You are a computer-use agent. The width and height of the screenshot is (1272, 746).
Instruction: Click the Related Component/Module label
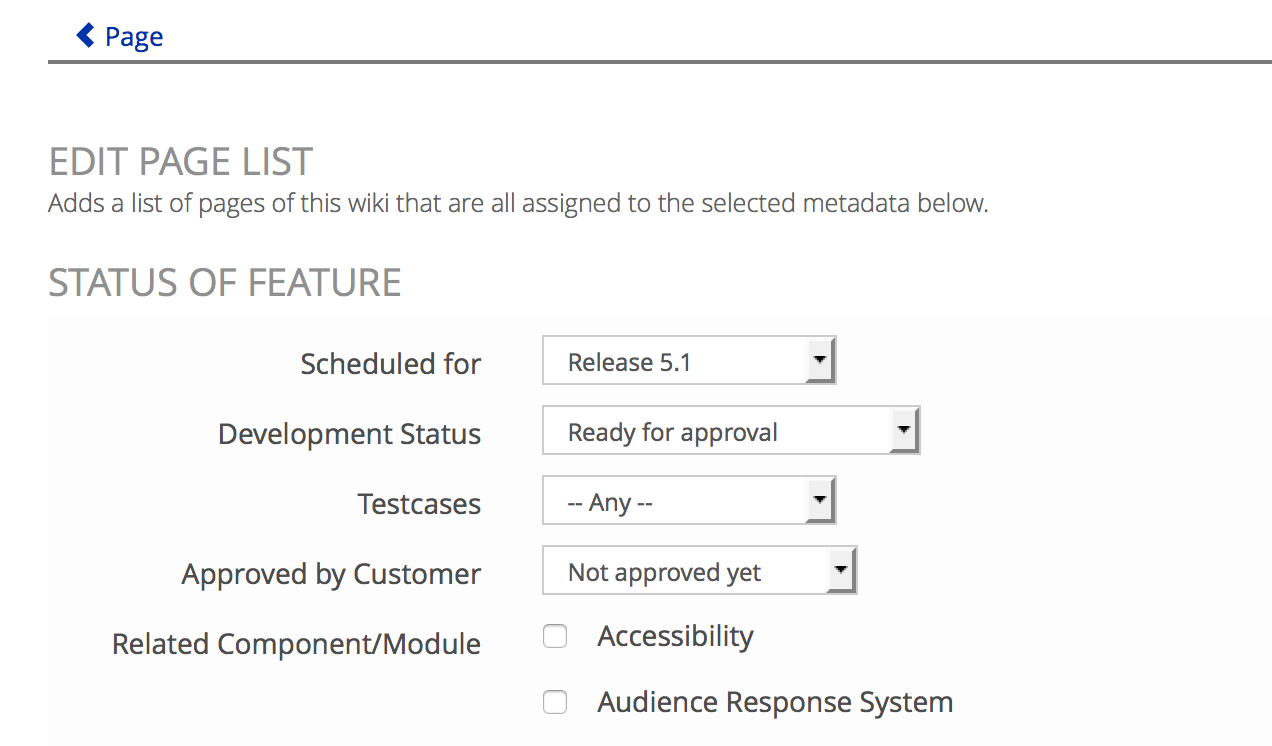click(x=297, y=644)
